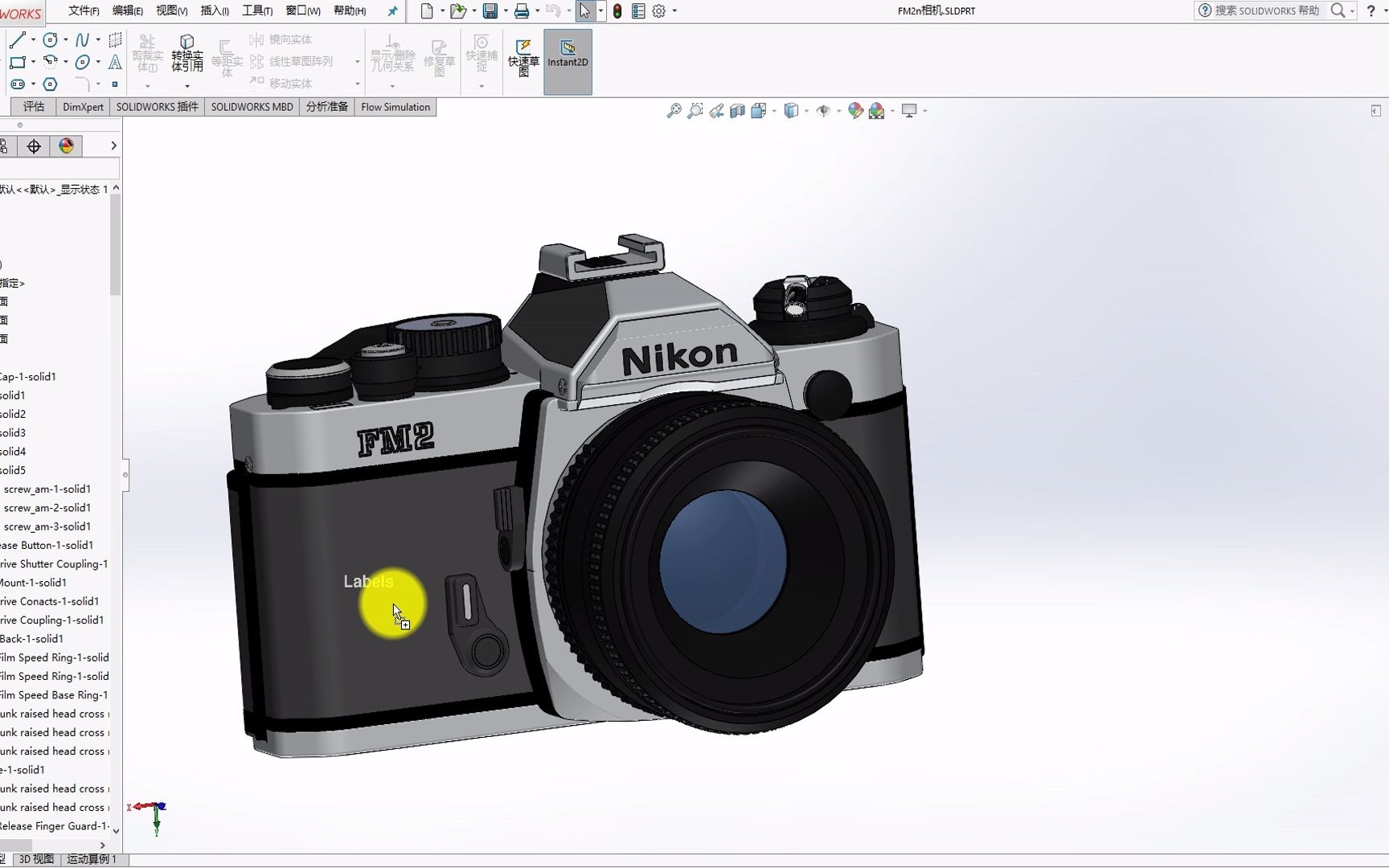
Task: Open the Line tool dropdown arrow
Action: pos(33,40)
